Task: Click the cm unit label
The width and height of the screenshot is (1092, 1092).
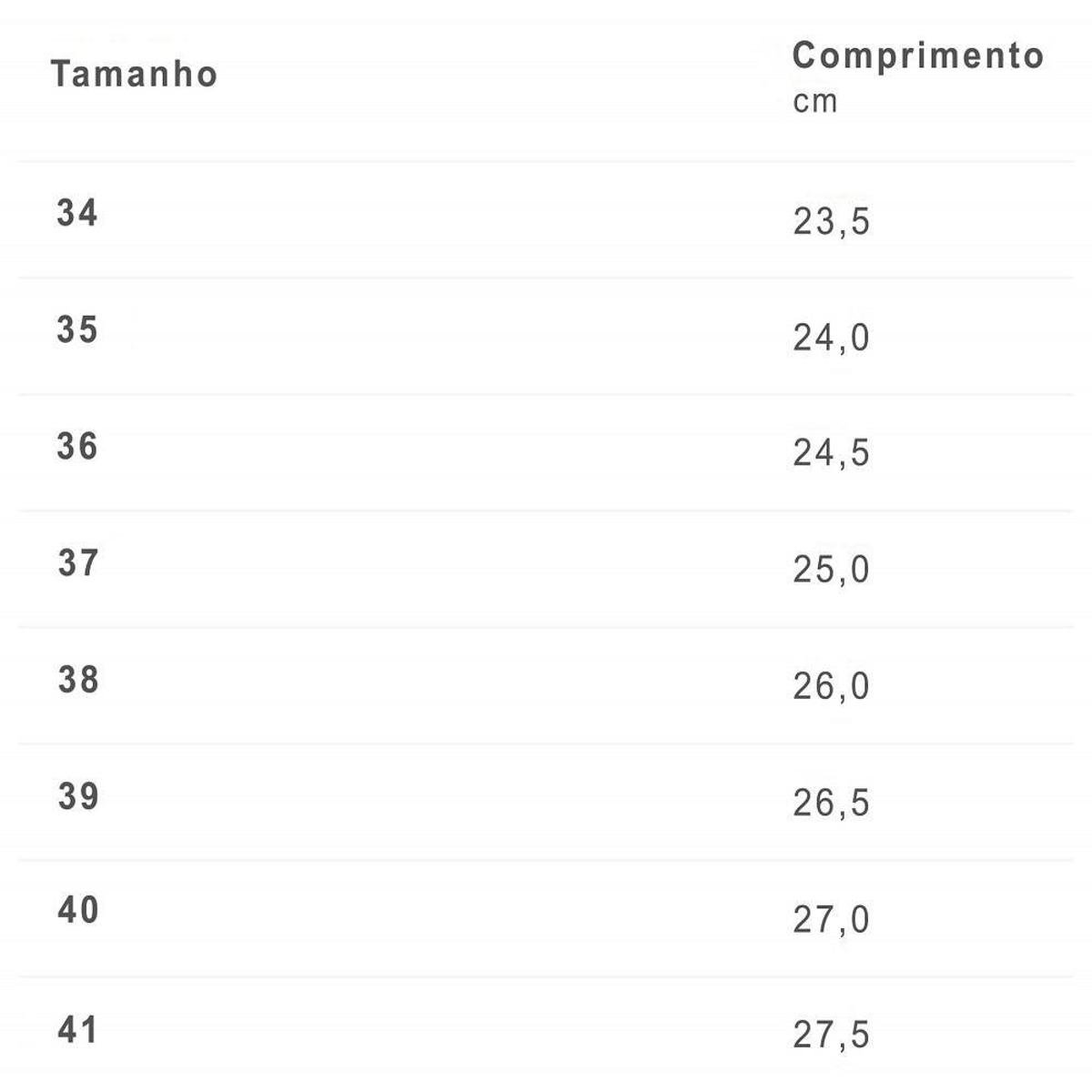Action: 814,102
